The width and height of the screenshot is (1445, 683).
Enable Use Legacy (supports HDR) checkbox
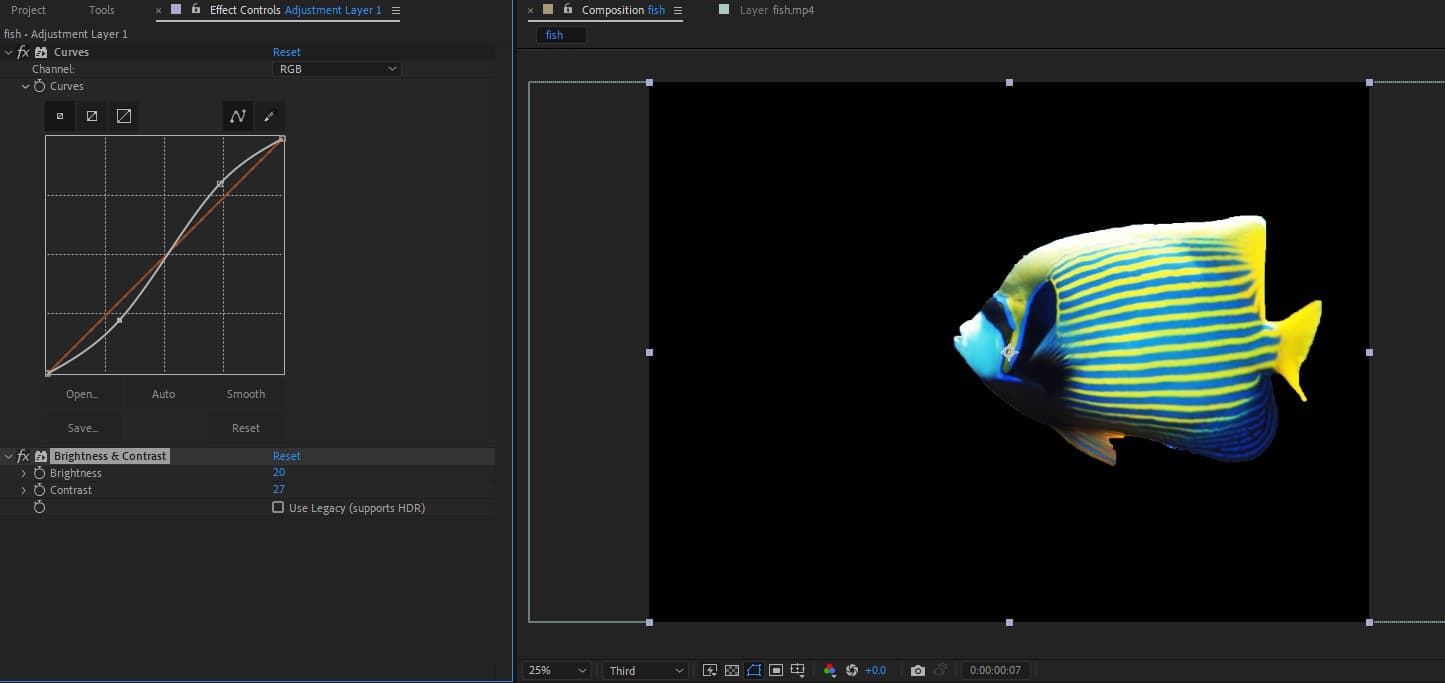[278, 508]
